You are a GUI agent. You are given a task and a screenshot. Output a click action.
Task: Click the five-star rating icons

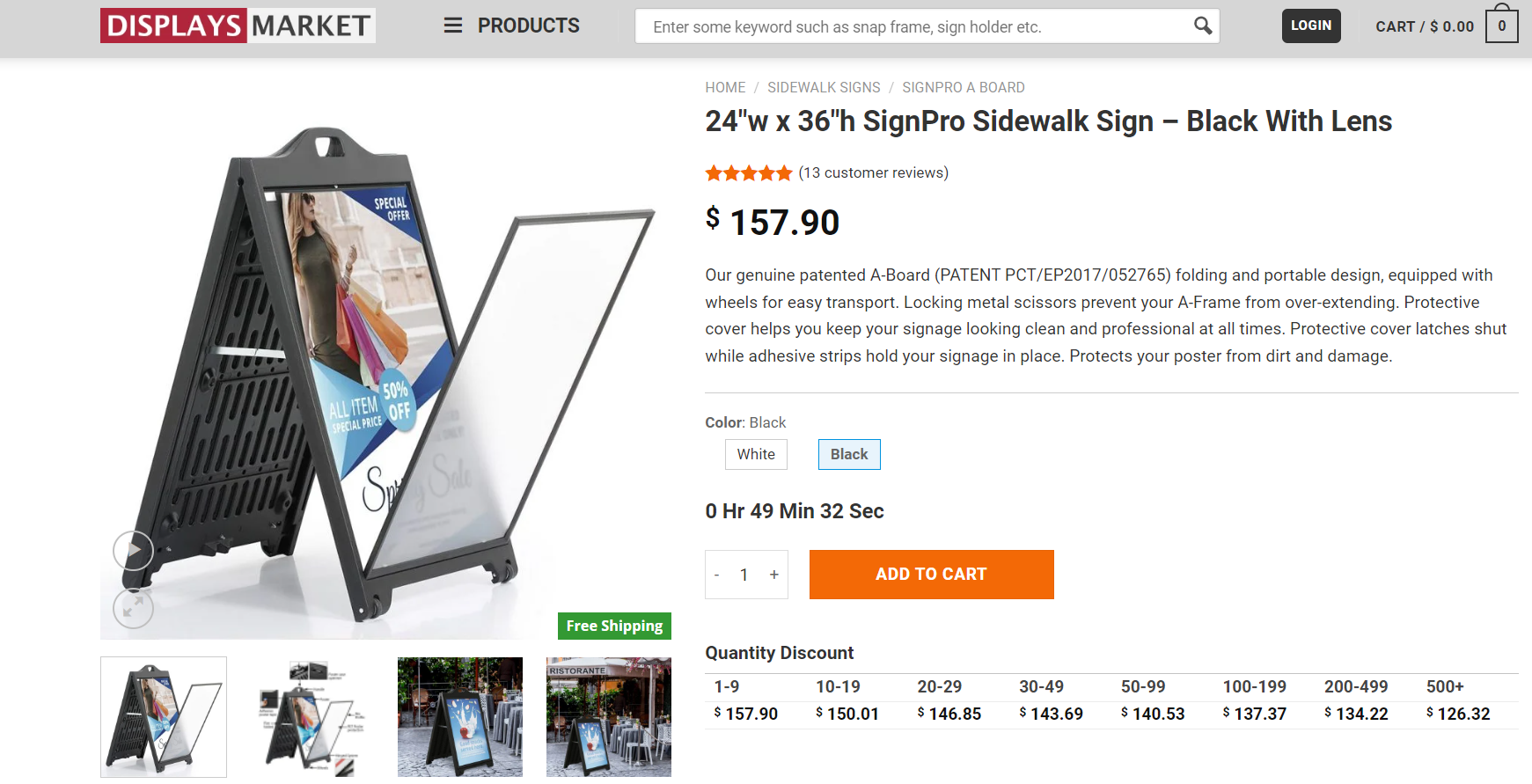point(749,173)
